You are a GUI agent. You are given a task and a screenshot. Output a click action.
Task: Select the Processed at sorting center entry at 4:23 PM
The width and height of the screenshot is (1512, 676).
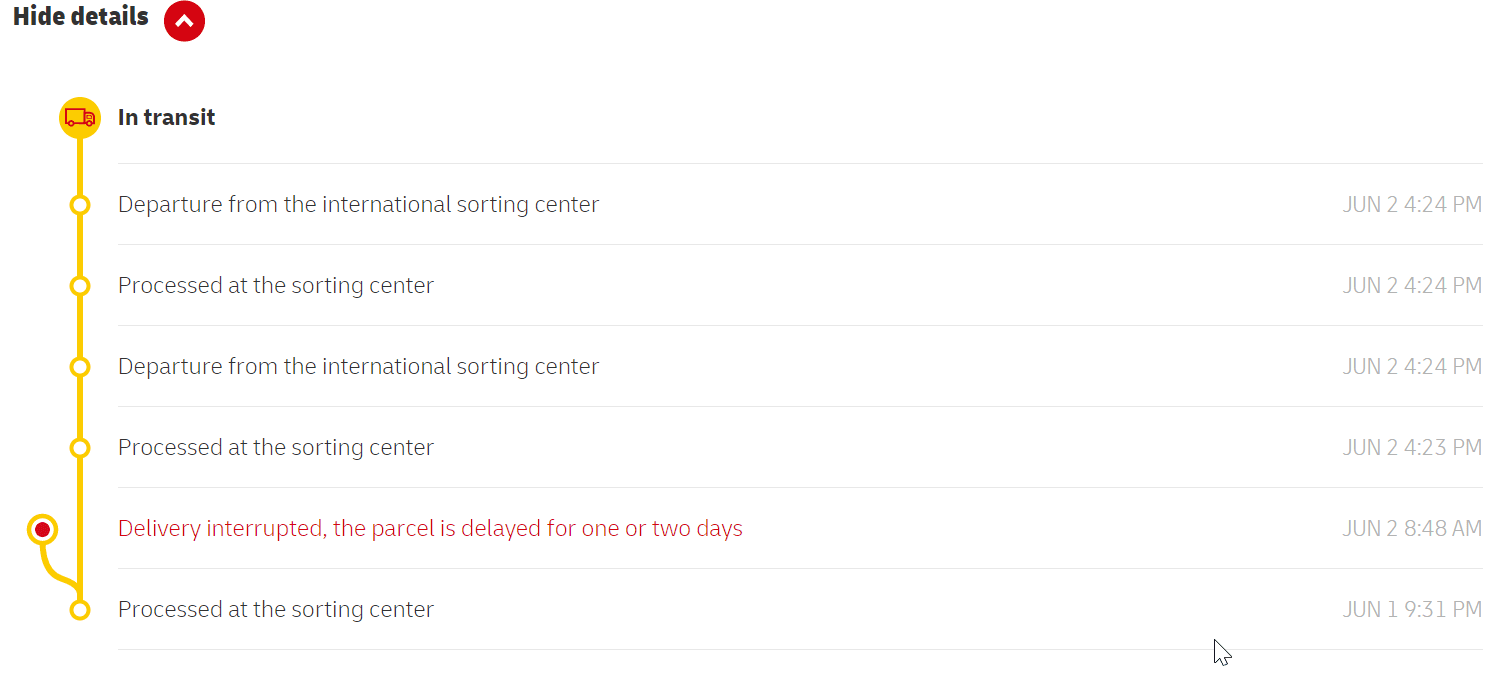pos(276,447)
